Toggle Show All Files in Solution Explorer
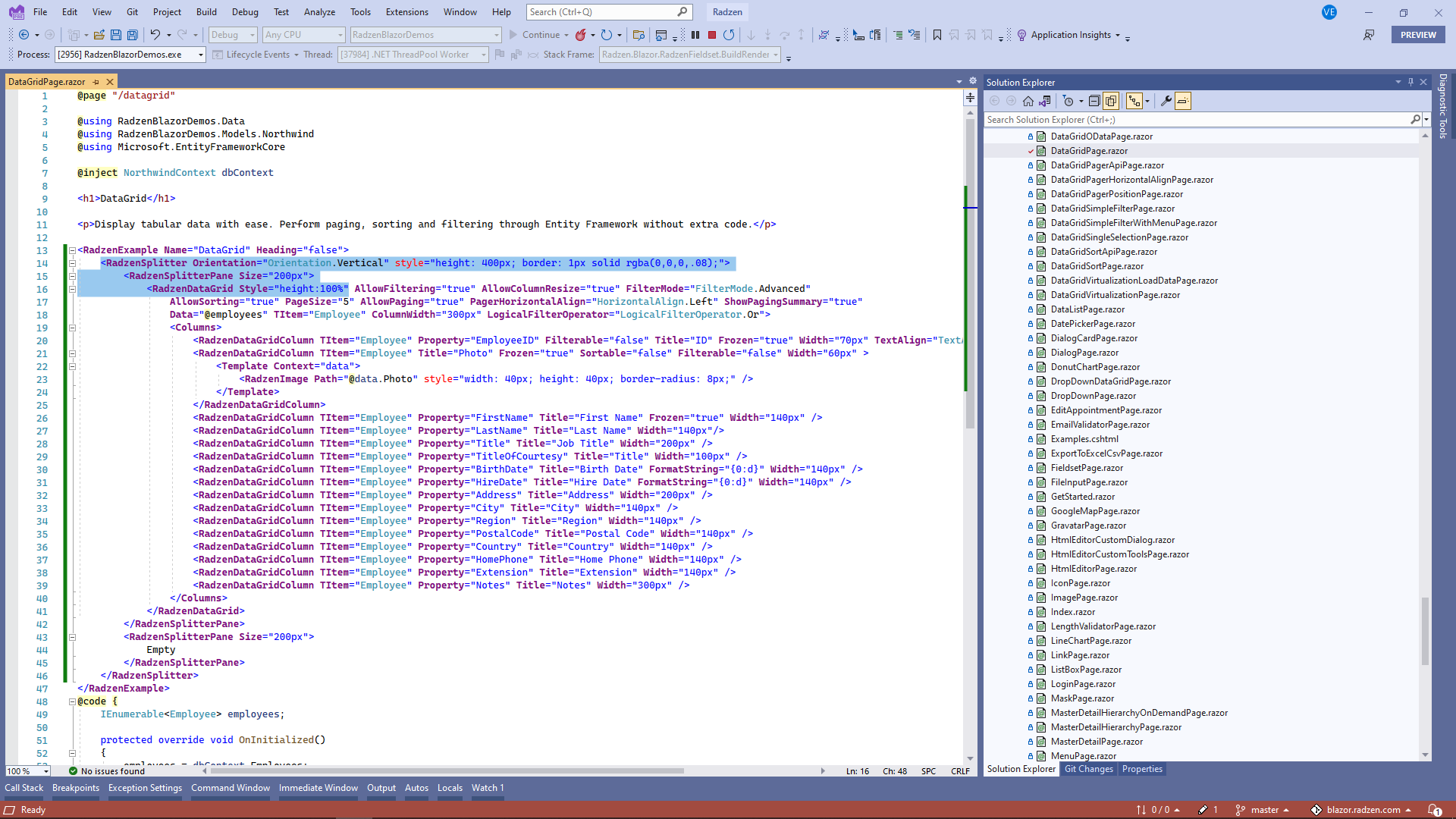Image resolution: width=1456 pixels, height=819 pixels. pos(1111,101)
